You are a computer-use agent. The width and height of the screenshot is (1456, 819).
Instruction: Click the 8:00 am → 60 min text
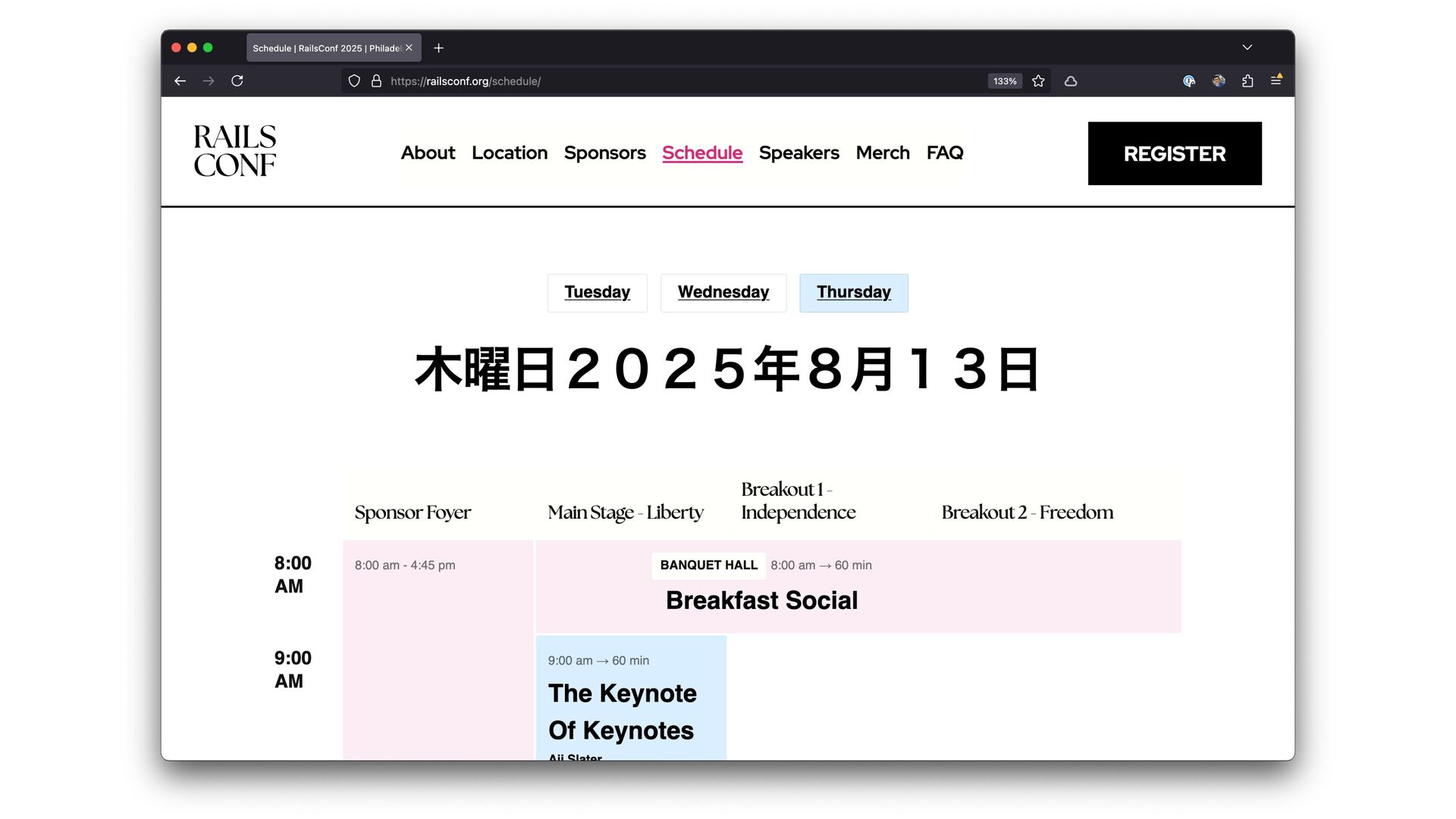pyautogui.click(x=821, y=565)
